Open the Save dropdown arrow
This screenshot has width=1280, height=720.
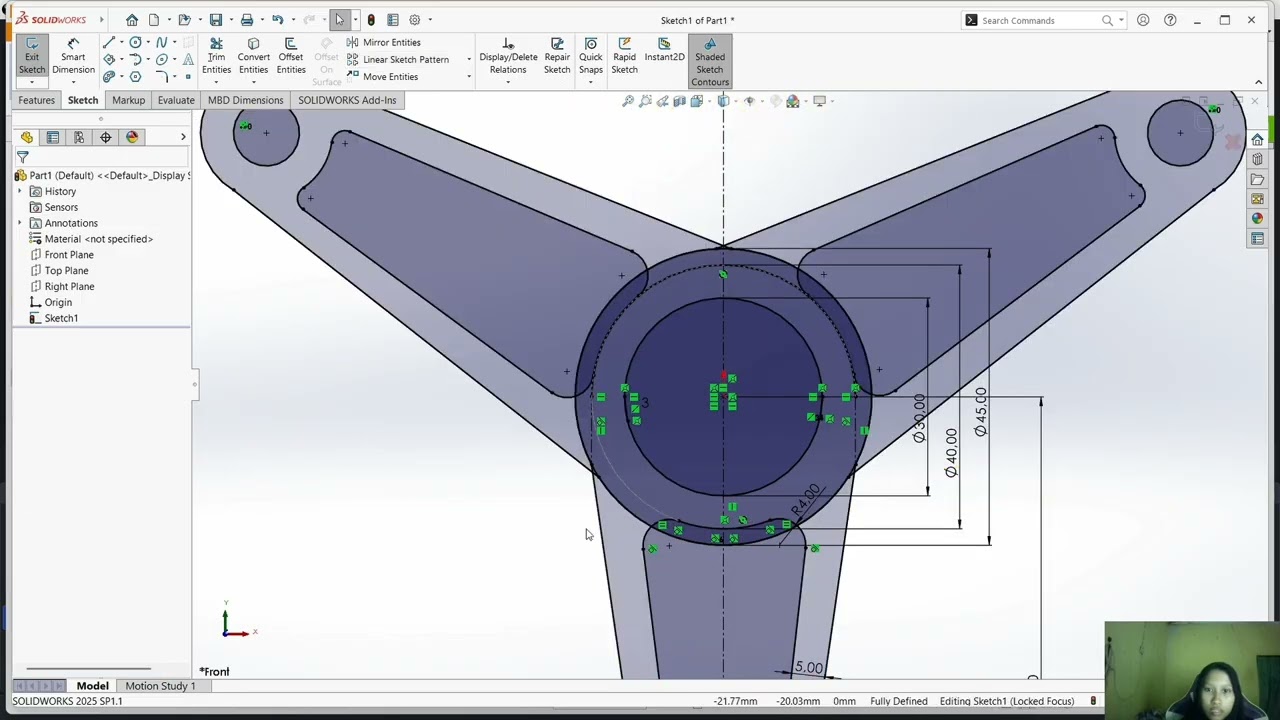pos(230,20)
